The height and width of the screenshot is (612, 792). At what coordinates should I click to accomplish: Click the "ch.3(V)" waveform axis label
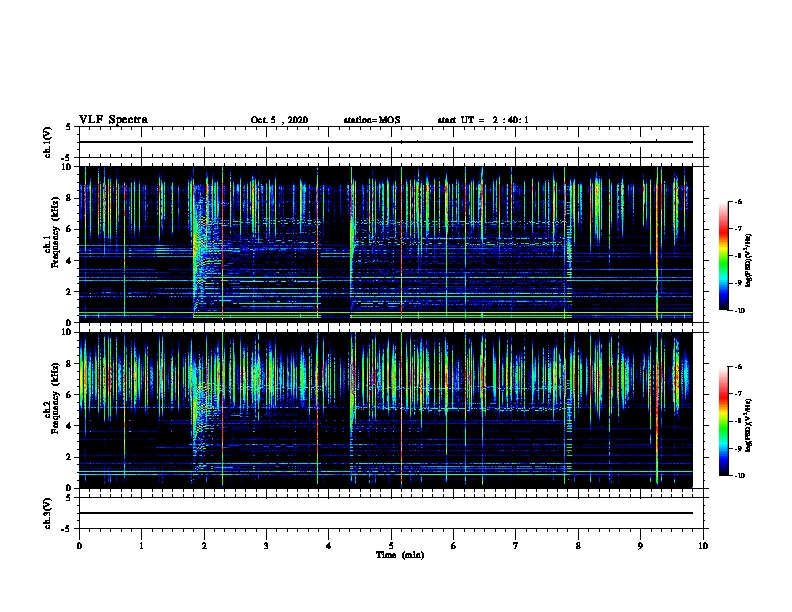click(x=47, y=514)
